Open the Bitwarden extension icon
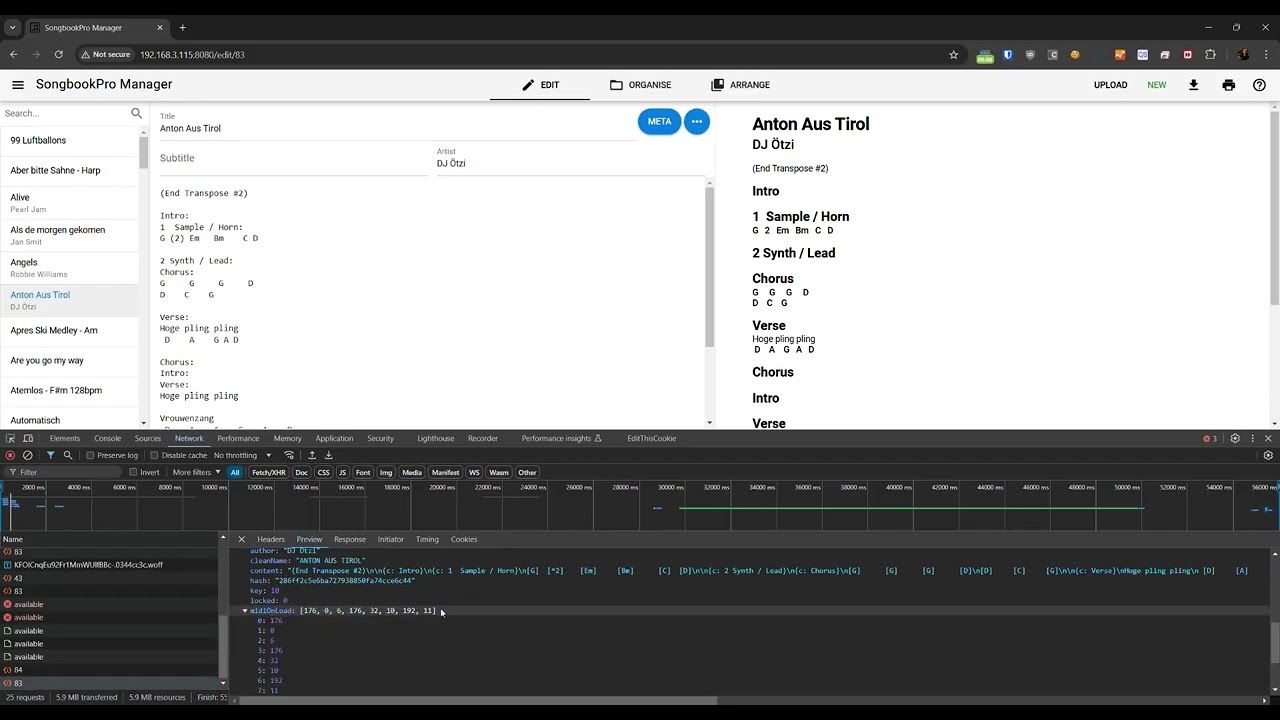Image resolution: width=1280 pixels, height=720 pixels. click(1008, 55)
